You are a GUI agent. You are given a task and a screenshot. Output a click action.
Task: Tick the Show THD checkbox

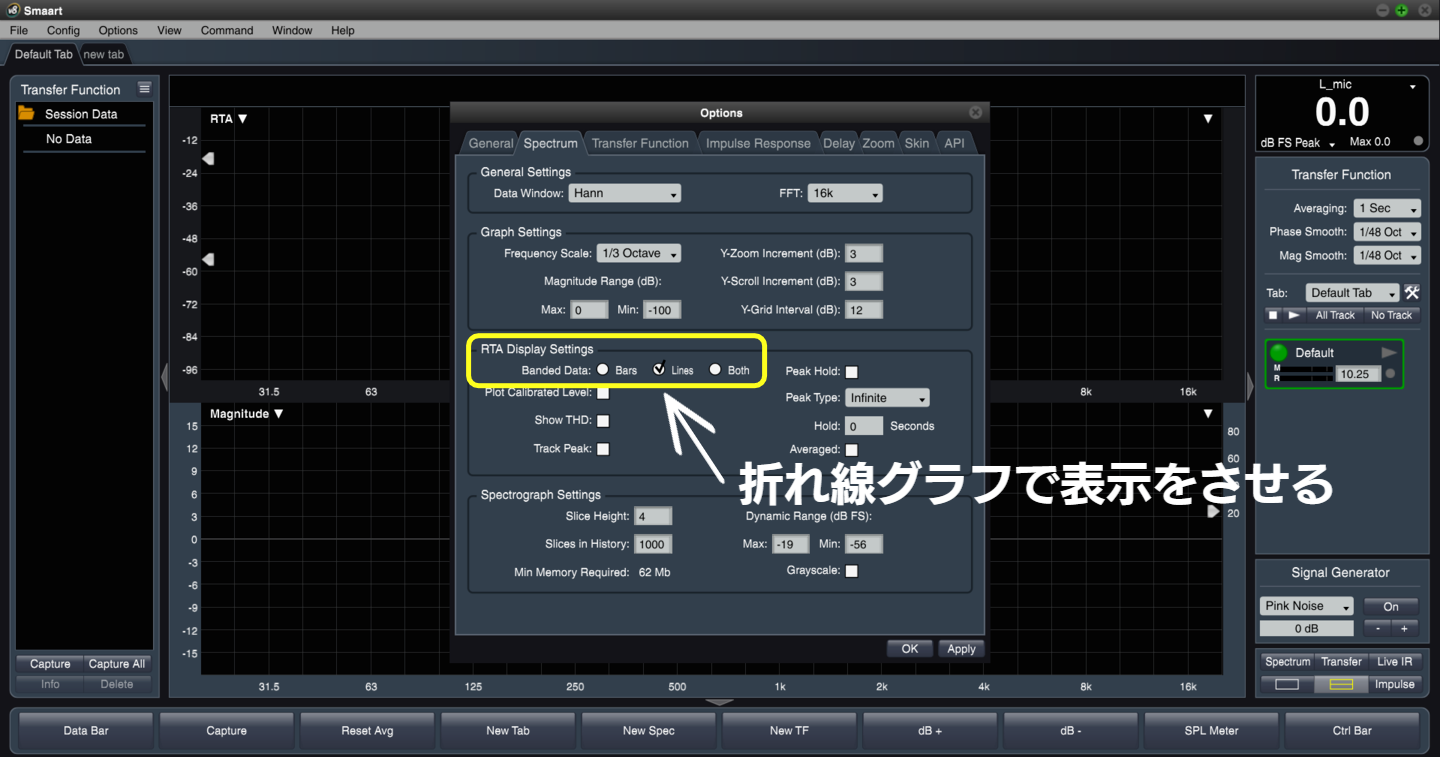pyautogui.click(x=603, y=421)
